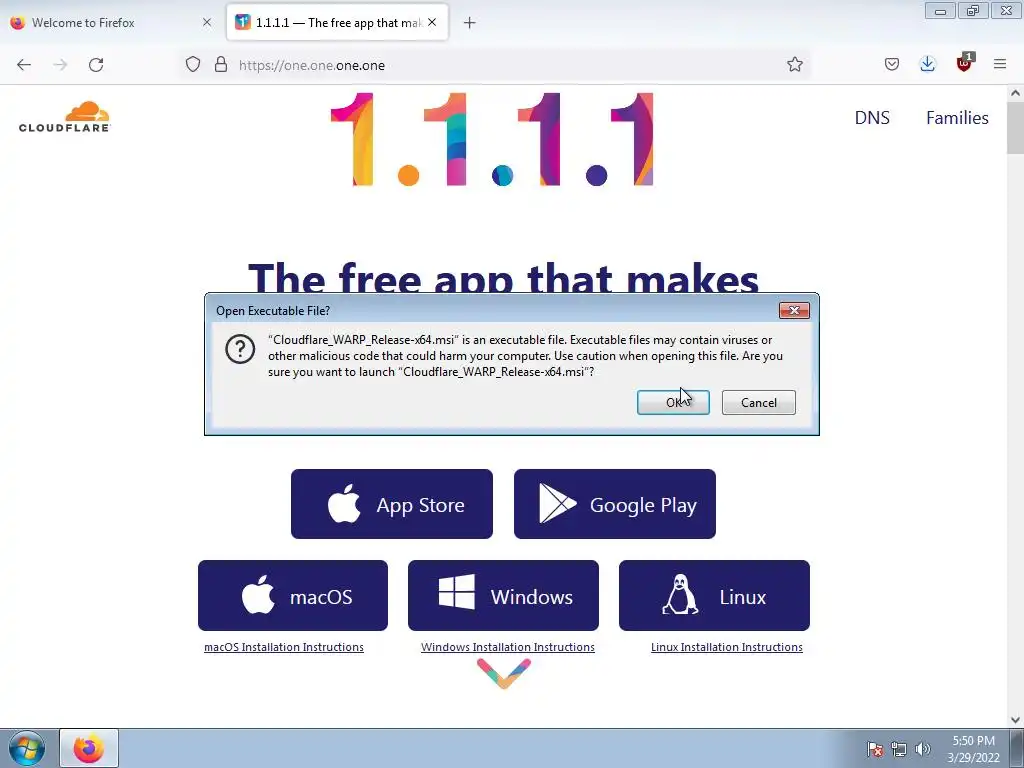Confirm launch with OK button
The image size is (1024, 768).
[x=673, y=402]
